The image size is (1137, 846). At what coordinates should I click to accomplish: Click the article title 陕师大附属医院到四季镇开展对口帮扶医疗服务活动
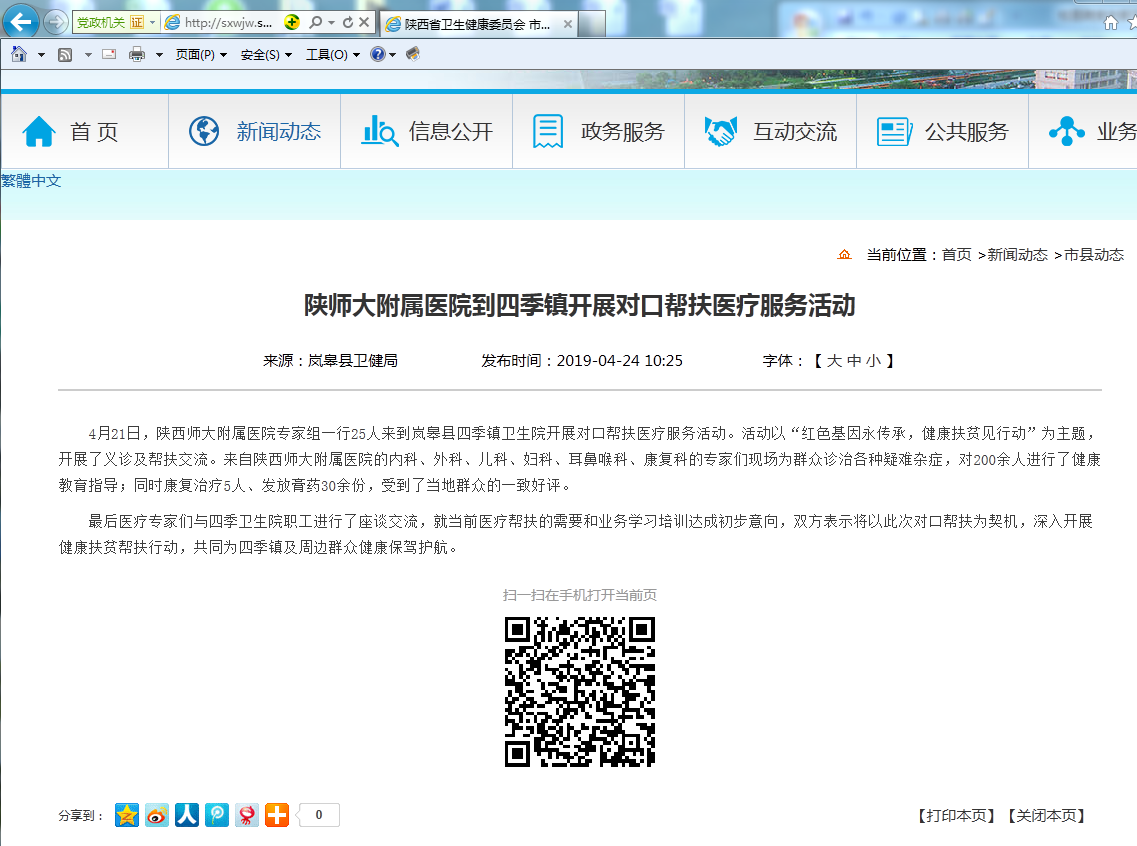(579, 305)
